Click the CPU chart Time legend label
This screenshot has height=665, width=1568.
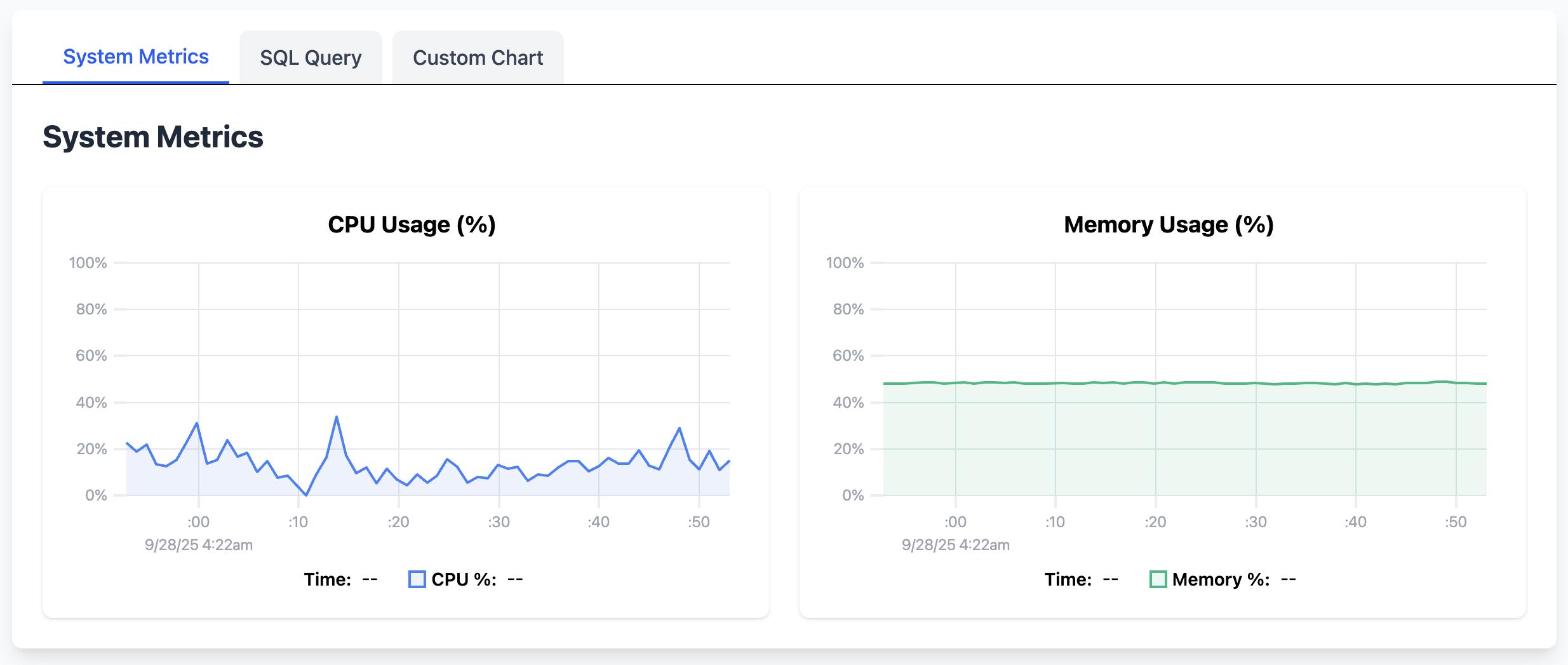tap(327, 579)
